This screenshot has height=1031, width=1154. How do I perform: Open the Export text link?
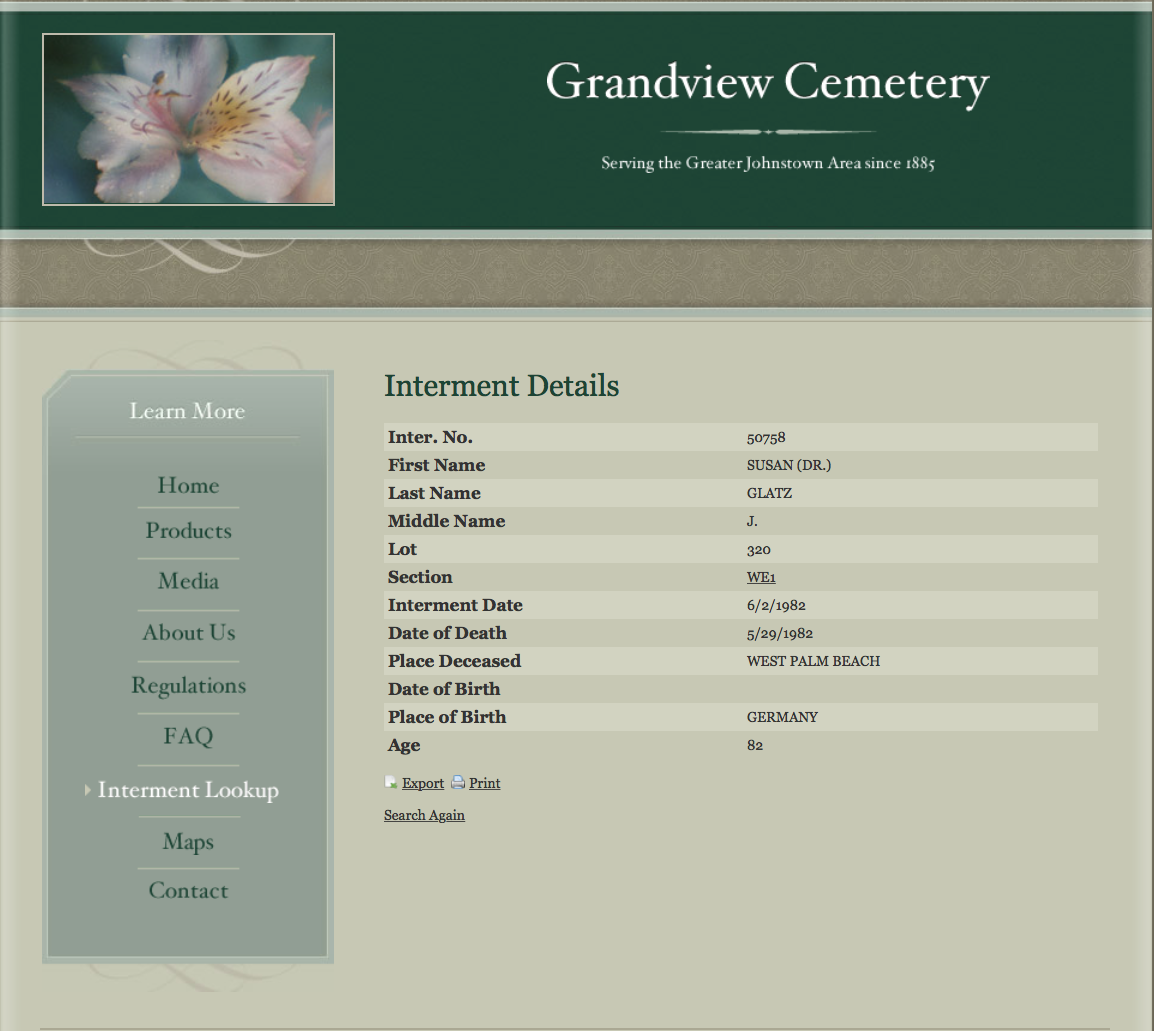pos(423,784)
